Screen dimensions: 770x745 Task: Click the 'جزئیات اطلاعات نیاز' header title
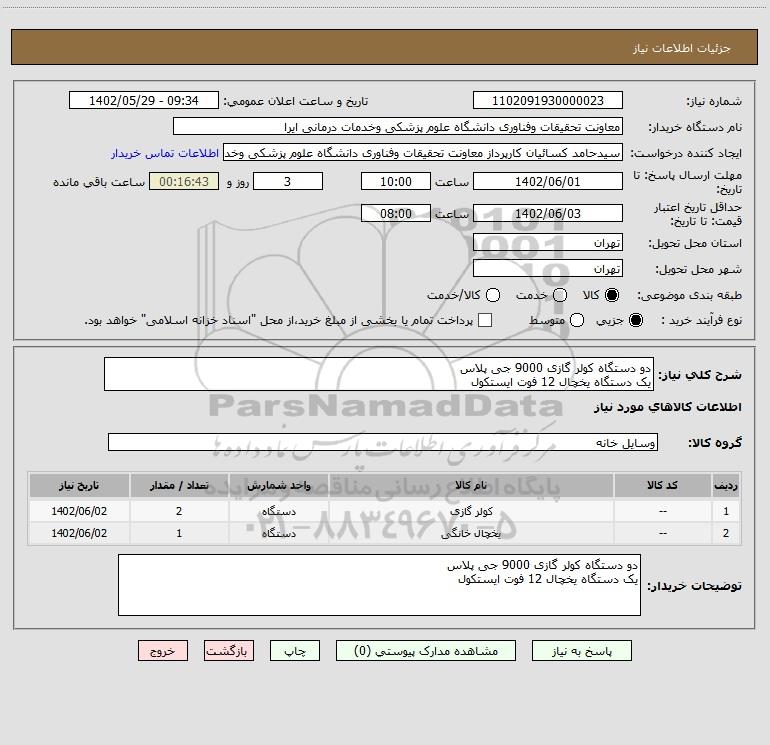[x=682, y=48]
